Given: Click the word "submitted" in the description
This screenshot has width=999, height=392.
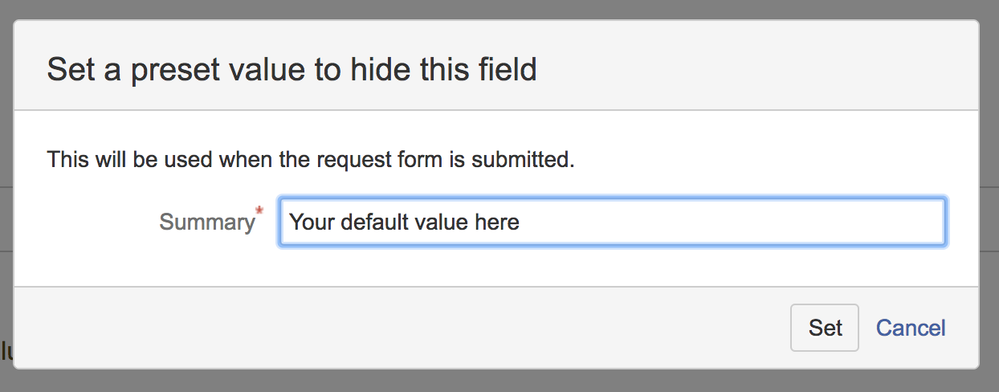Looking at the screenshot, I should pyautogui.click(x=521, y=159).
